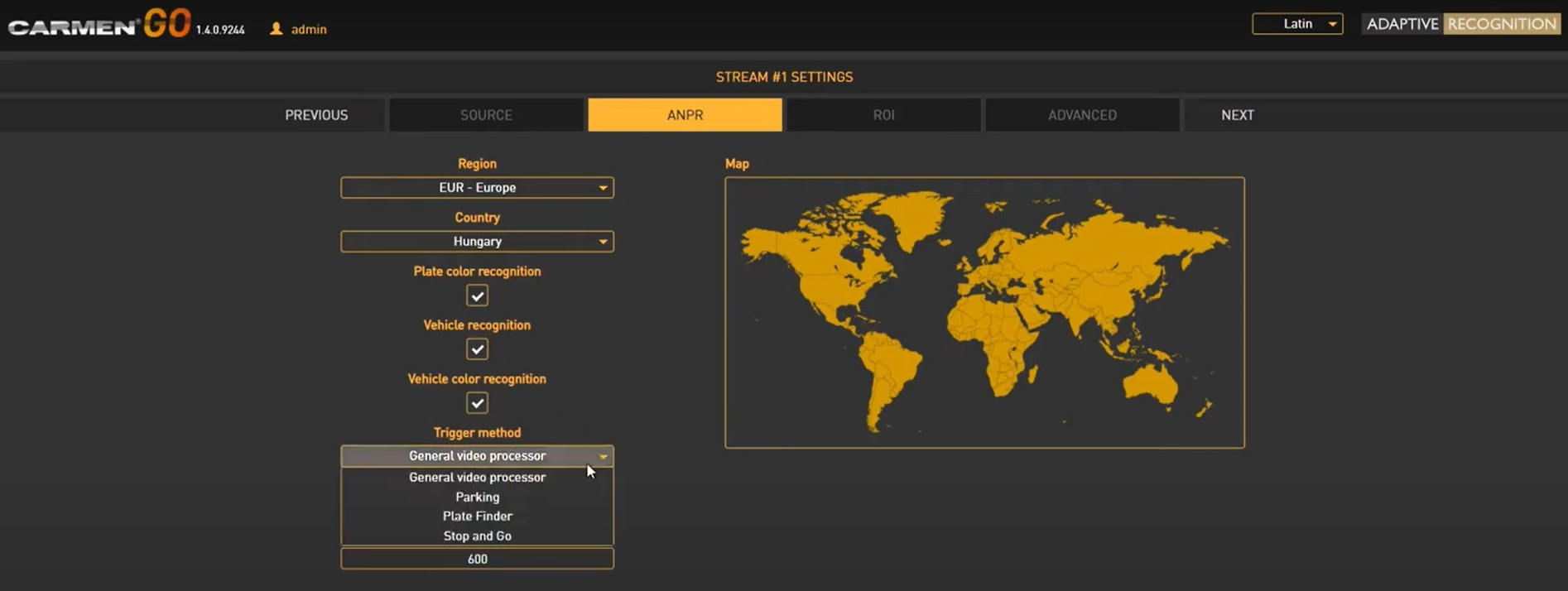Choose Plate Finder trigger method

click(477, 517)
